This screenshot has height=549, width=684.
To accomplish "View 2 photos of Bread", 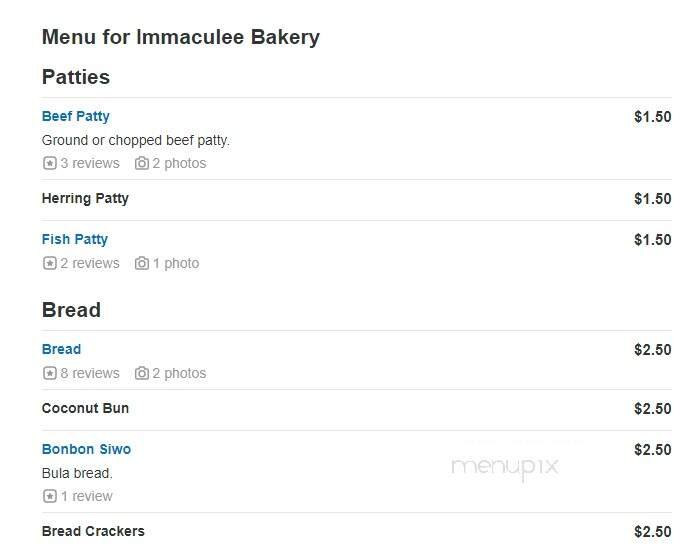I will (x=179, y=373).
